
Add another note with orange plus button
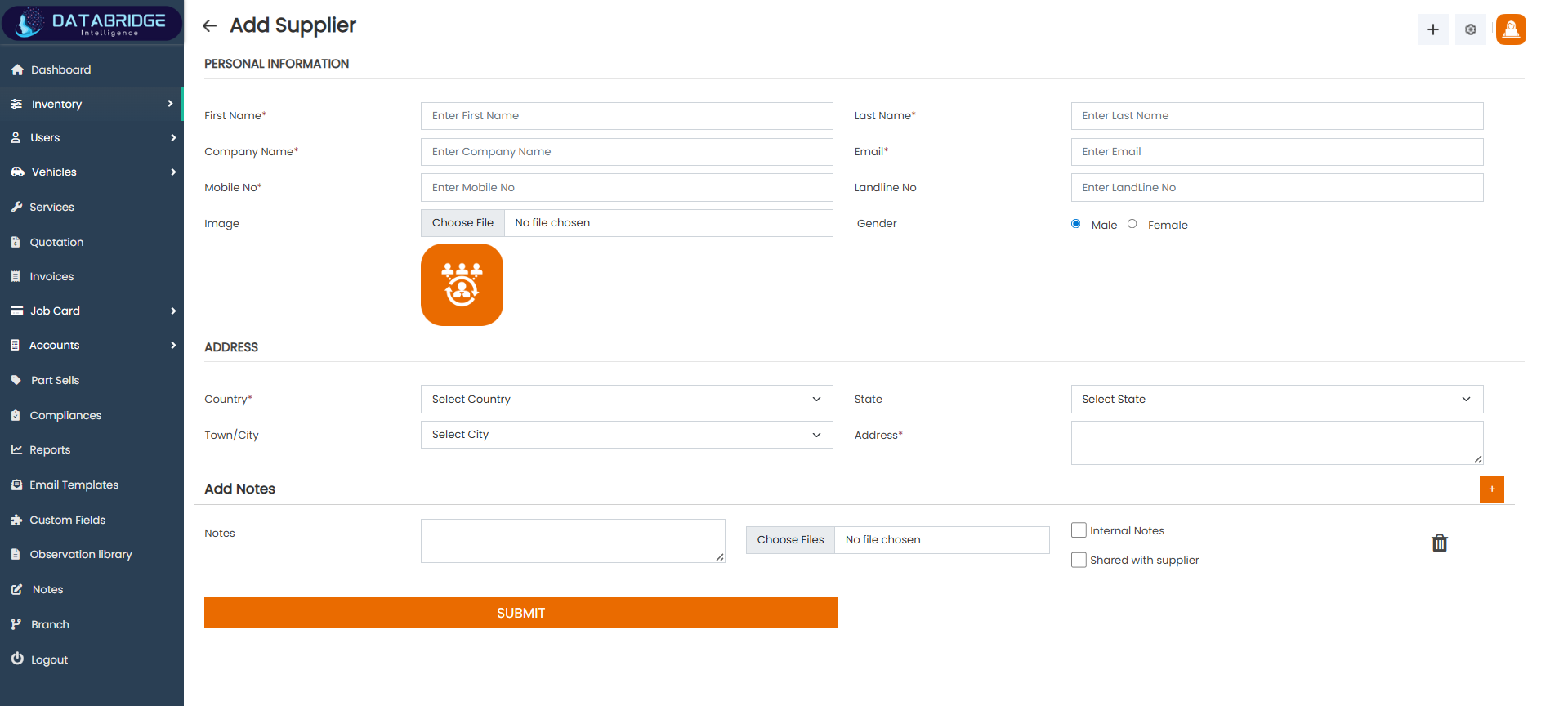(x=1492, y=489)
